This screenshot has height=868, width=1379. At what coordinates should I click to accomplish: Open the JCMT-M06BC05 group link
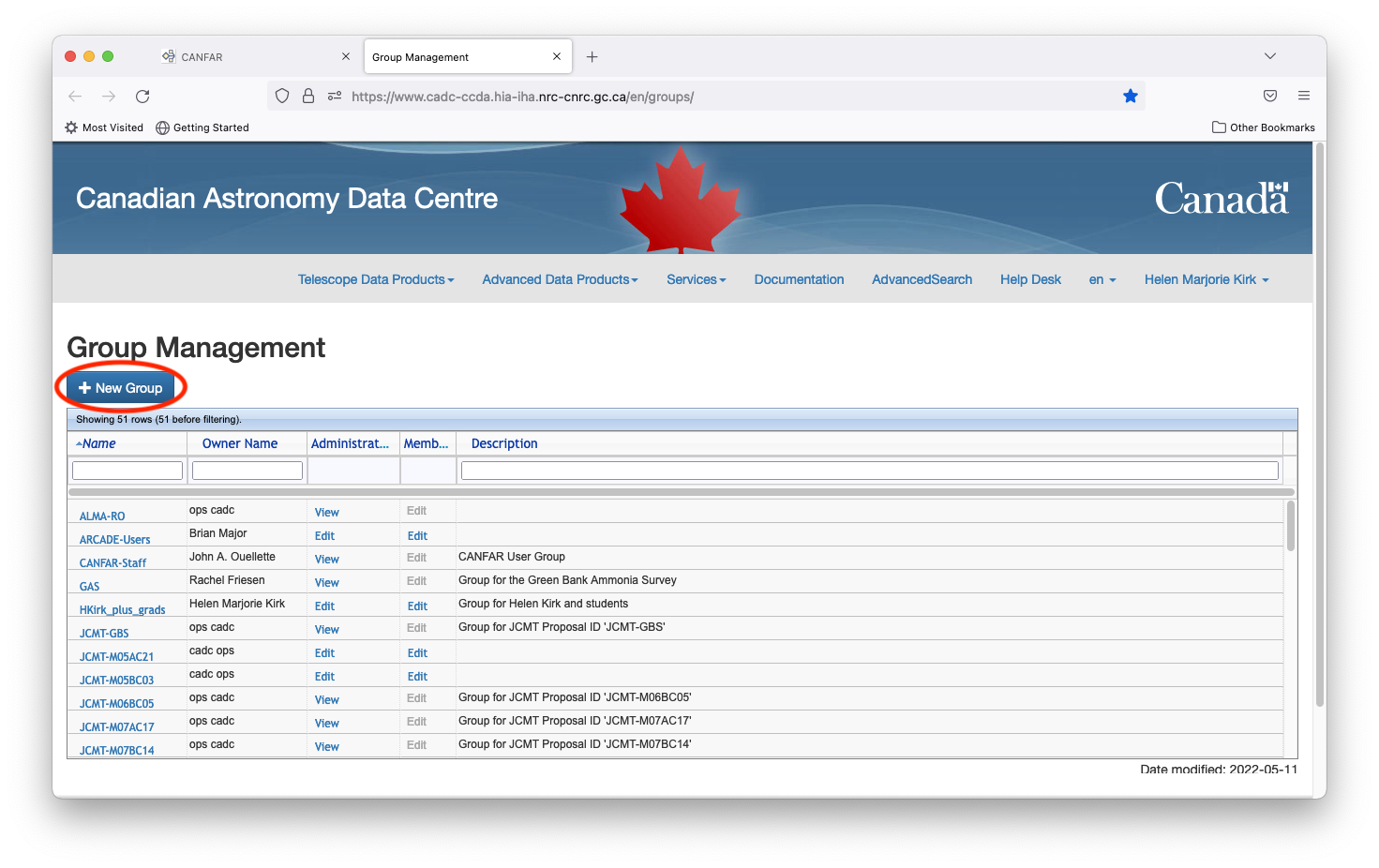coord(116,704)
